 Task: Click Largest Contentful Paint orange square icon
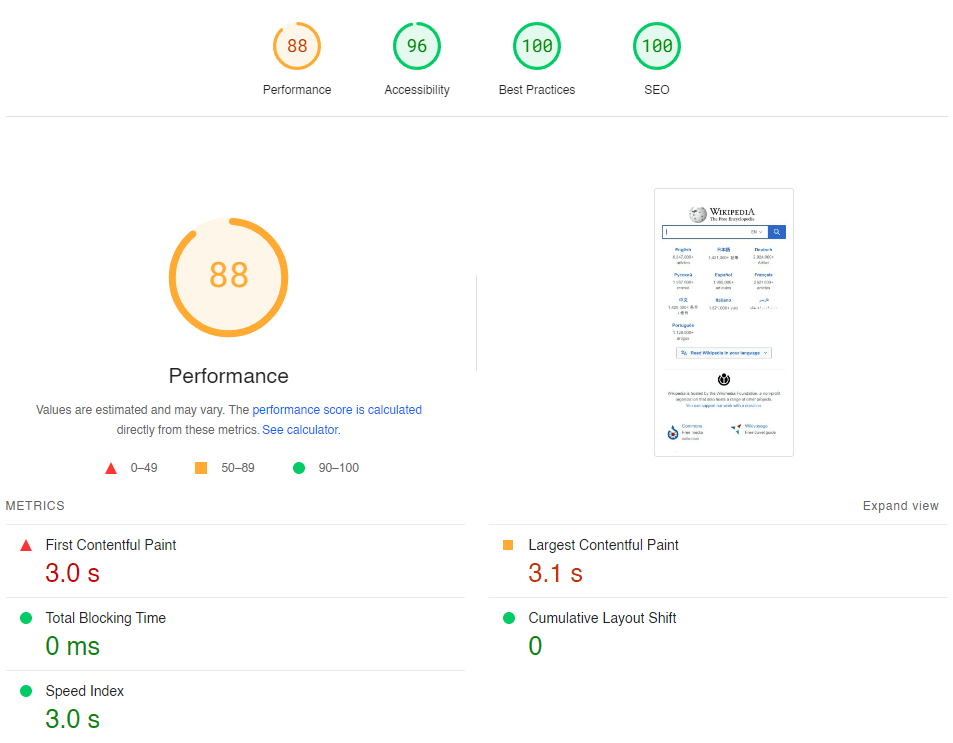508,545
